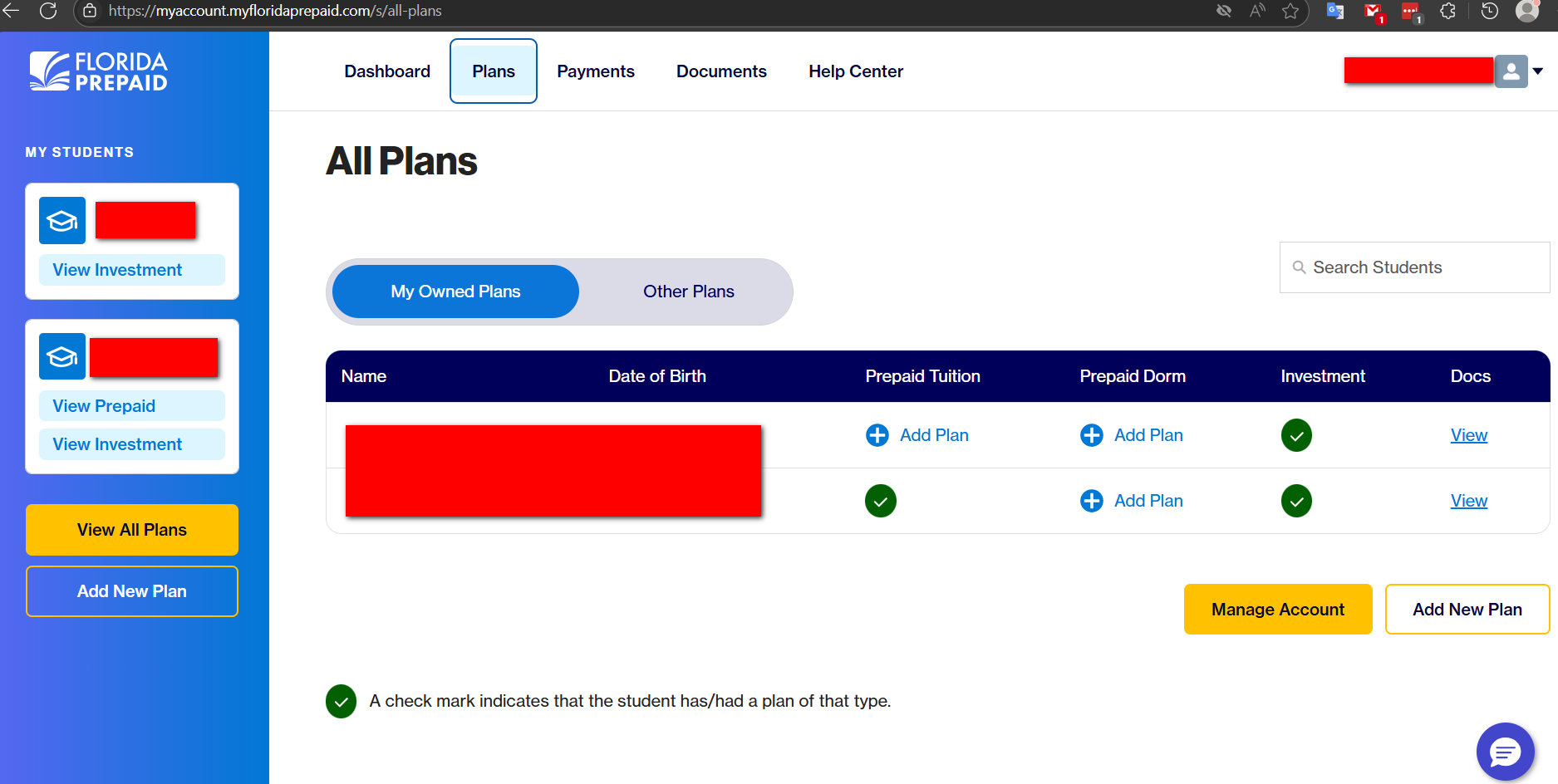
Task: Click the red chat extension icon with badge
Action: pyautogui.click(x=1411, y=12)
